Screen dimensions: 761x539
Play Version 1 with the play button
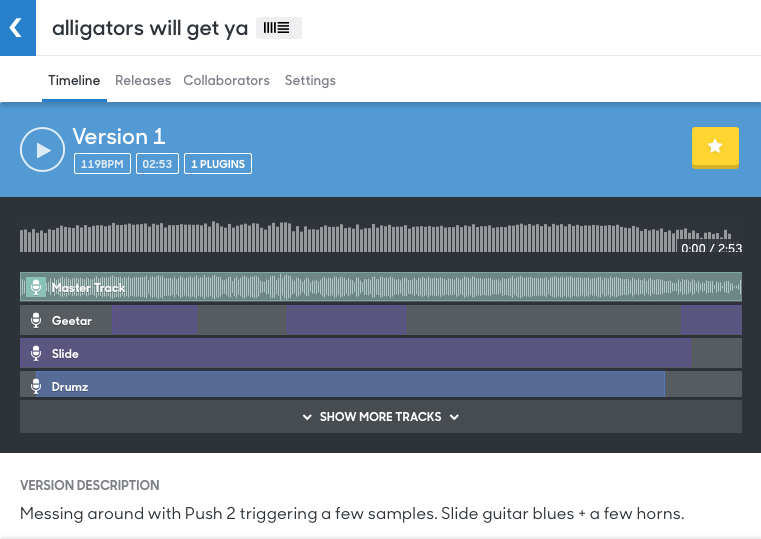point(42,149)
